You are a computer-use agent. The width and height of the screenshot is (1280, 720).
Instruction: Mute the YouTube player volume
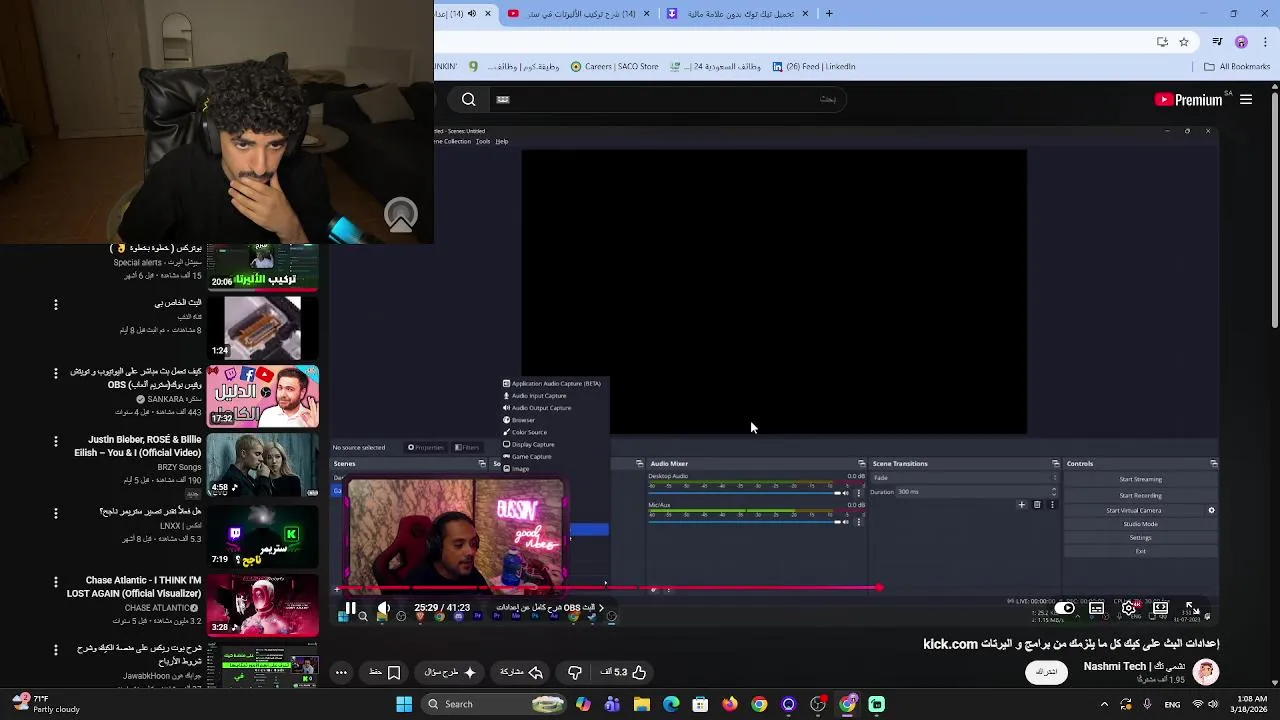coord(383,608)
